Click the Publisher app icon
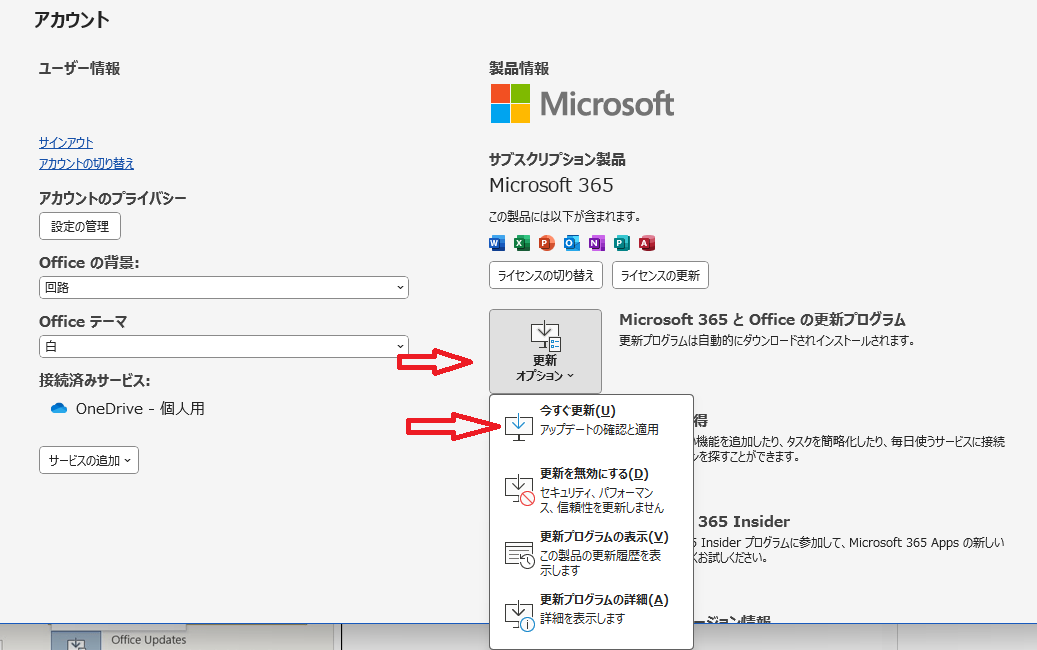 622,243
